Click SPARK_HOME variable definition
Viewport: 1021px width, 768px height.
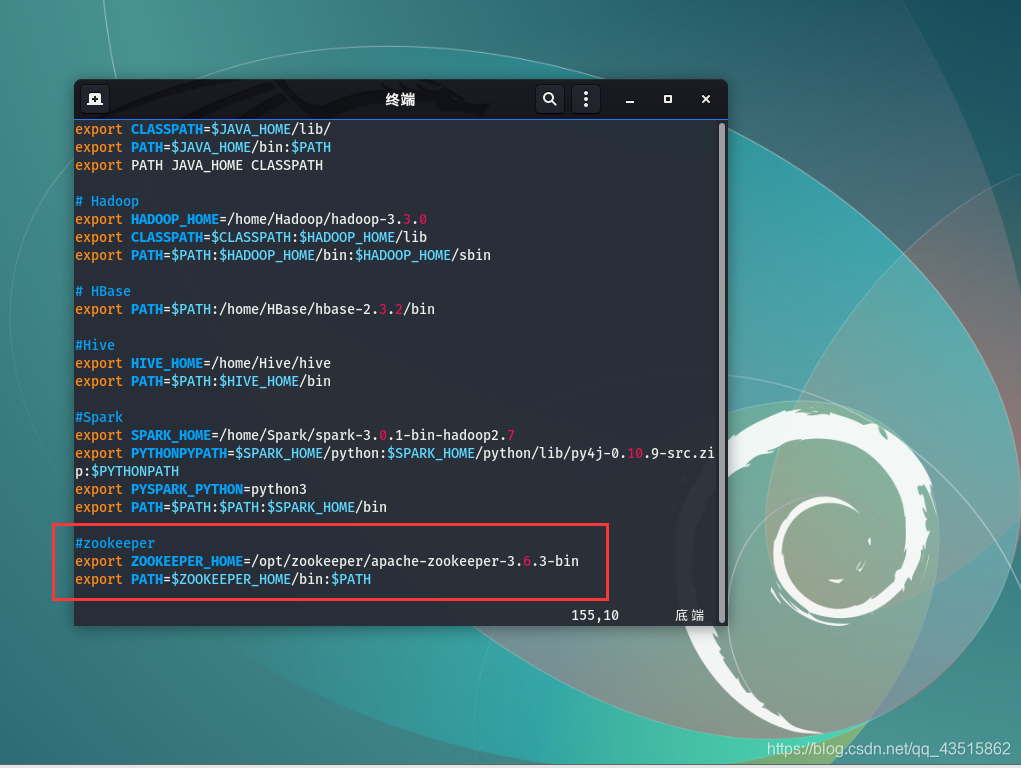(x=171, y=435)
